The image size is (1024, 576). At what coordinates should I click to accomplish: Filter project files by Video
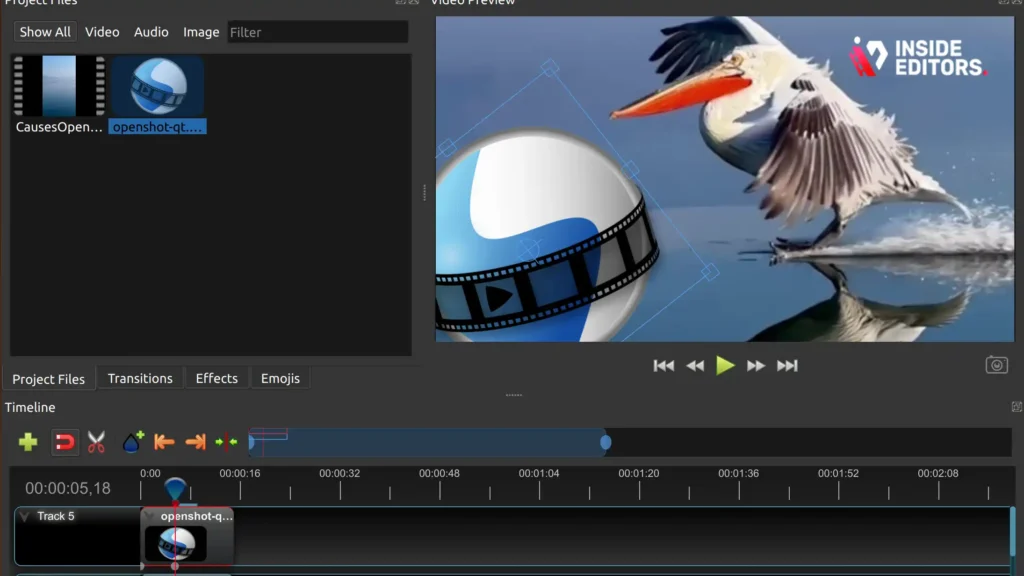click(102, 32)
